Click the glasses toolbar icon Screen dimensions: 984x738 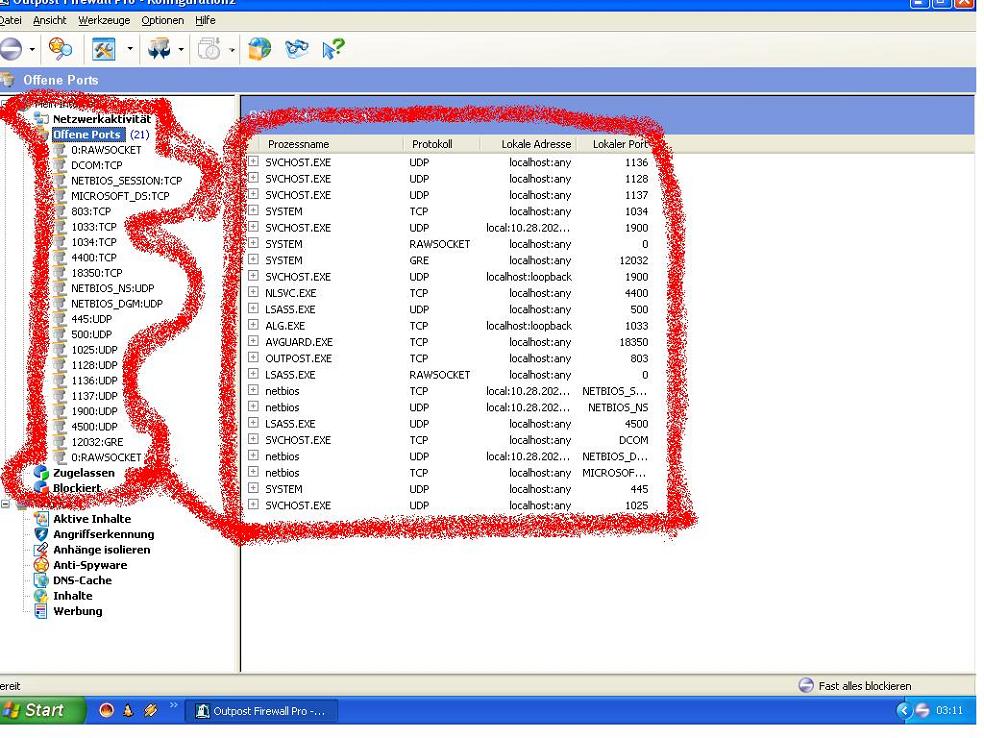tap(297, 49)
